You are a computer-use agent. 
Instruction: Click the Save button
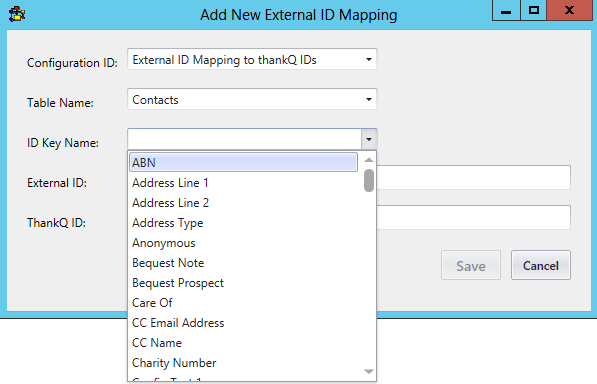[x=471, y=265]
